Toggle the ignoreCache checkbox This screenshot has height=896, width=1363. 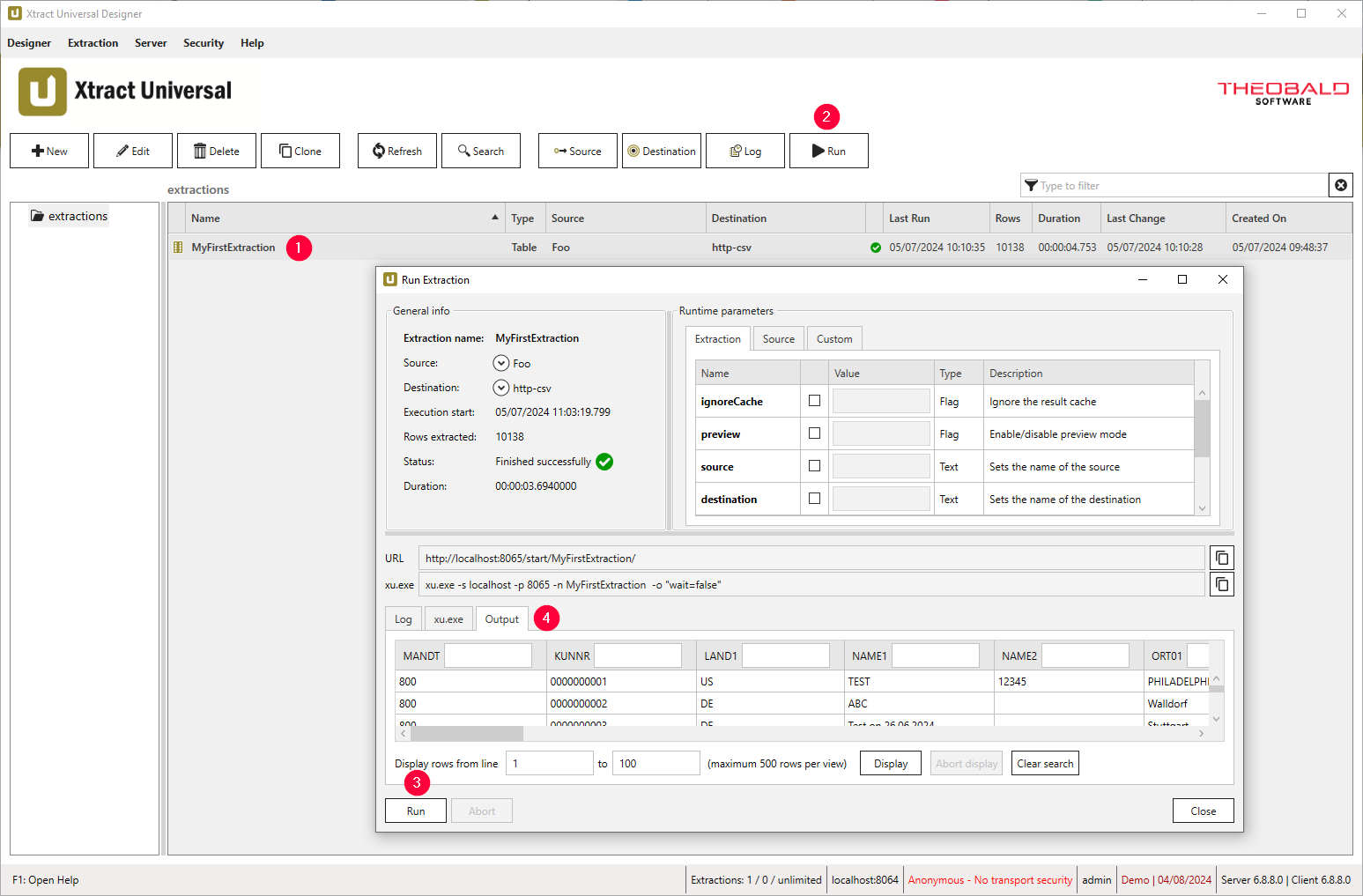coord(814,401)
